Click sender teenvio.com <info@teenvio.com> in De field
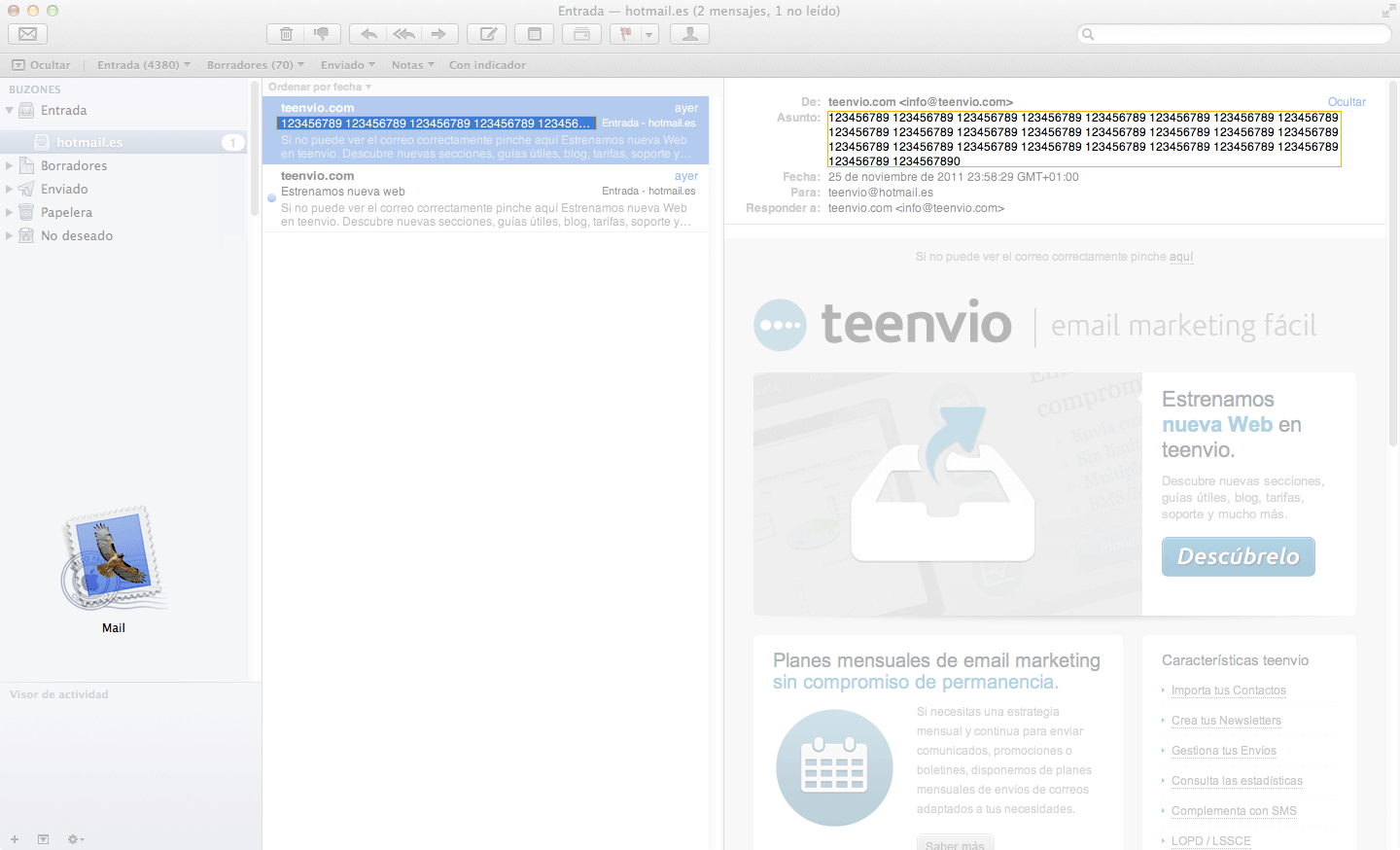The height and width of the screenshot is (850, 1400). 921,102
